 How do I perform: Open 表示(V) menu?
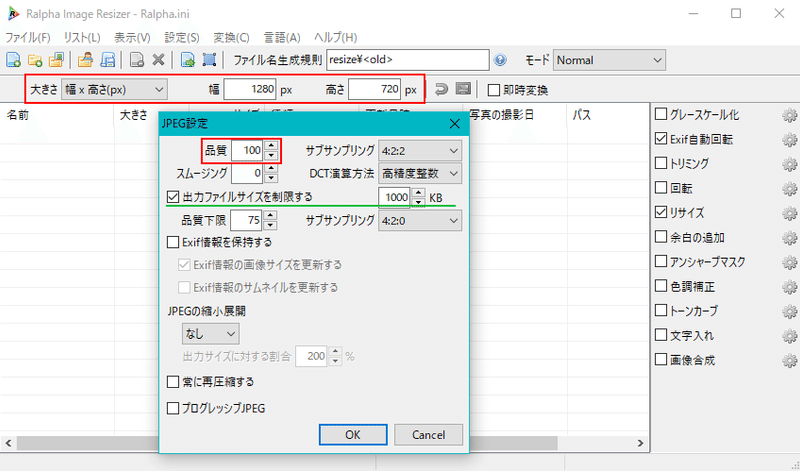132,38
